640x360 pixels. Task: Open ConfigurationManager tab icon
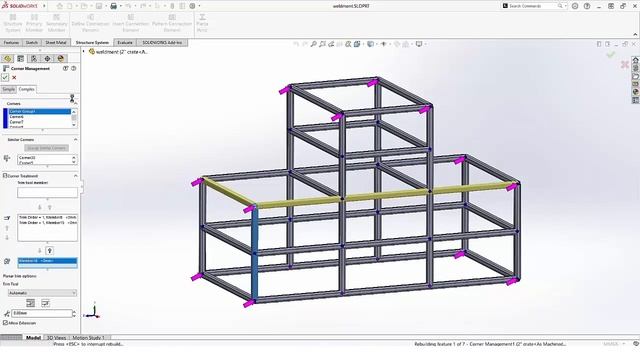tap(34, 59)
